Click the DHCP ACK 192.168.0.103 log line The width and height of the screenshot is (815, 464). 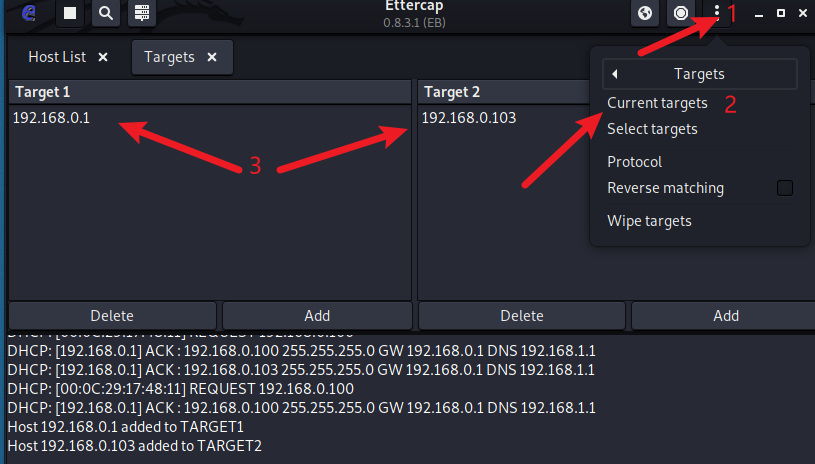(x=301, y=369)
